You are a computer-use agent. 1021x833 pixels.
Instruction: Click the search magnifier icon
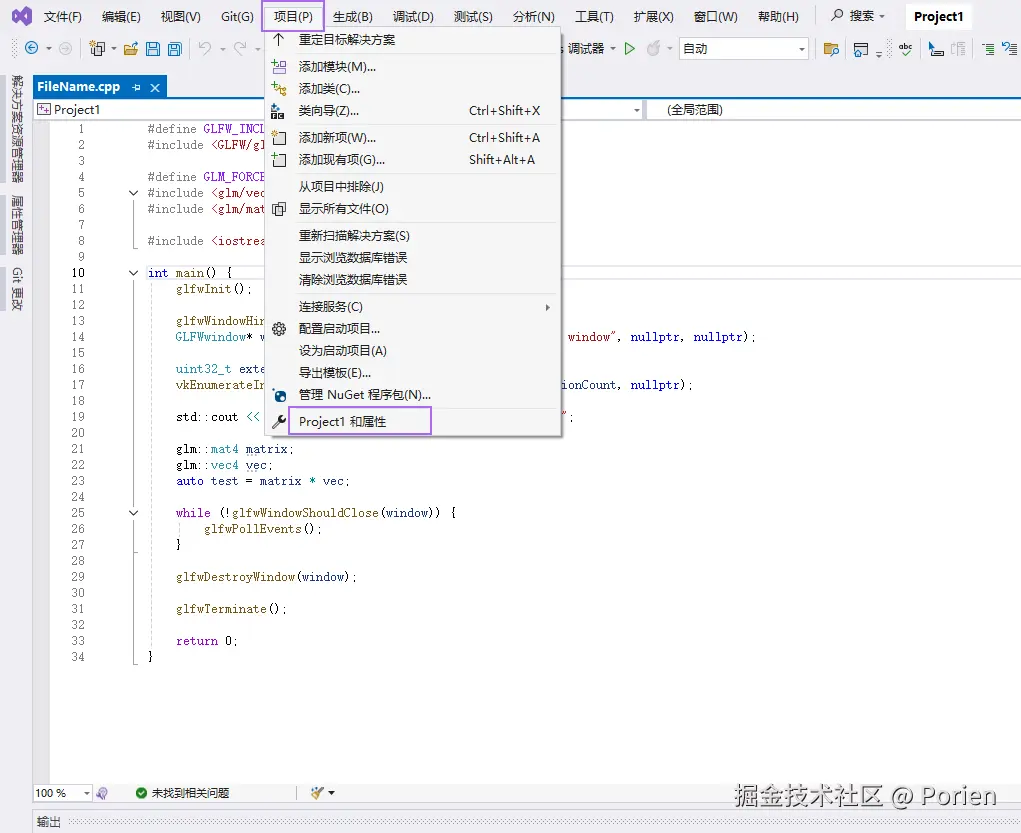(837, 15)
